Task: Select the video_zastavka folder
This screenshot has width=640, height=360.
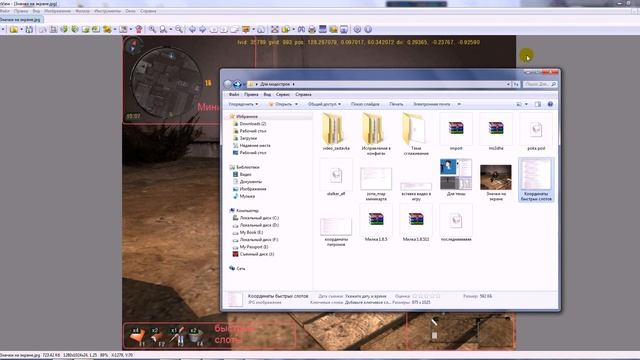Action: [336, 133]
